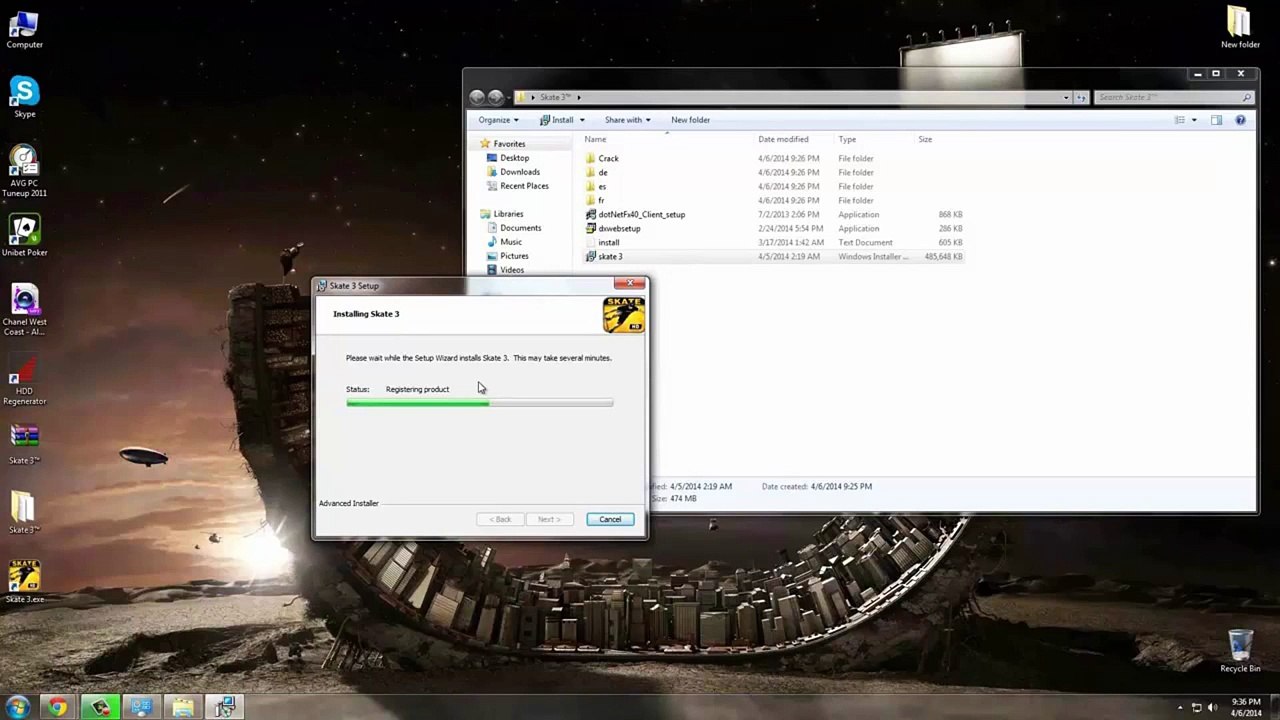Open Google Chrome from the taskbar
1280x720 pixels.
[58, 708]
